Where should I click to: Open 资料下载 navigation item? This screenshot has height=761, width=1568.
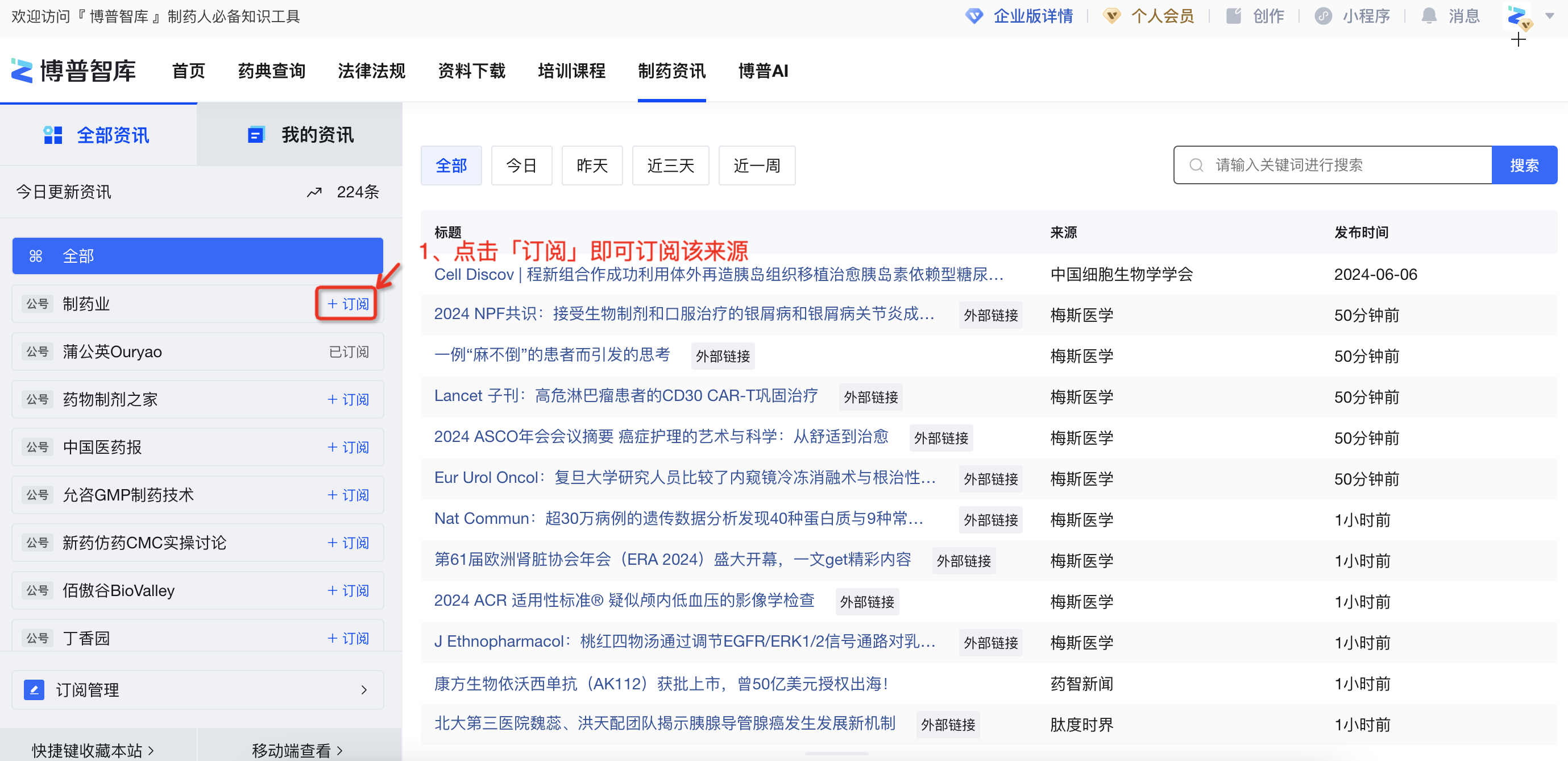(x=472, y=71)
